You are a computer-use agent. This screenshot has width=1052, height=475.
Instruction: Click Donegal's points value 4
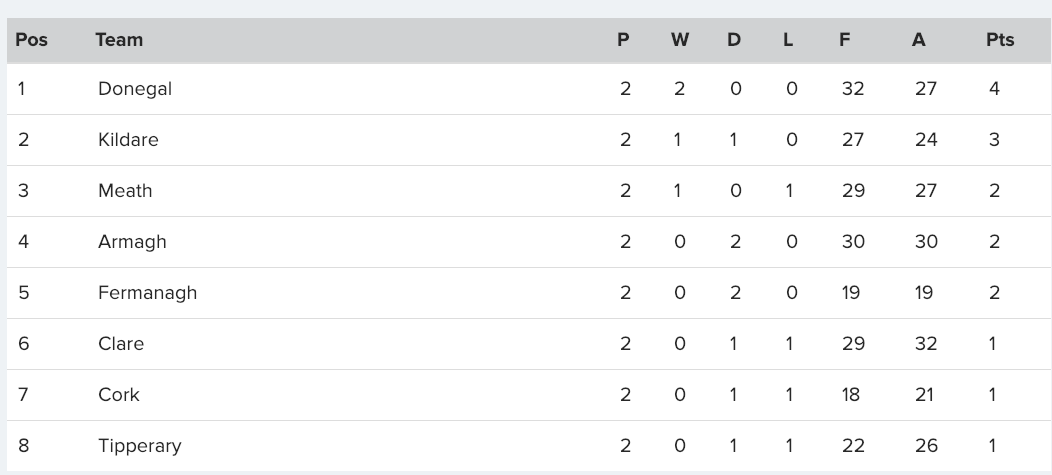[x=994, y=89]
